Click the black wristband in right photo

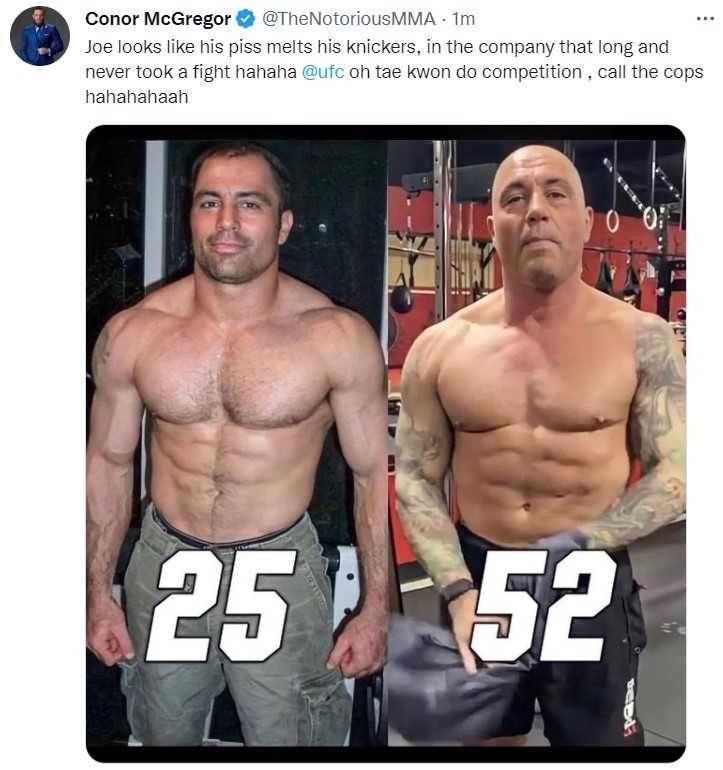(457, 590)
